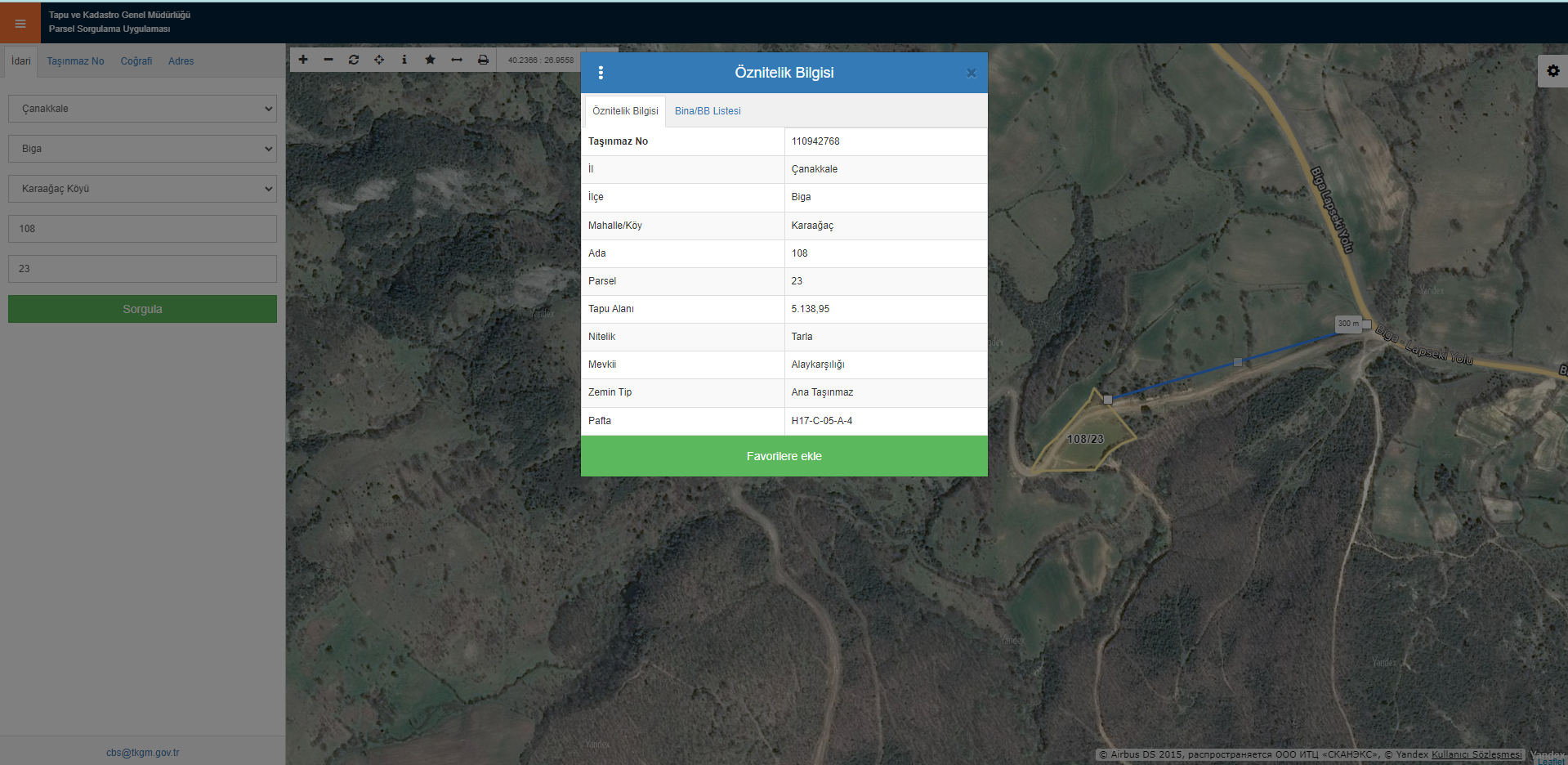Open the Coğrafi search tab

[136, 61]
